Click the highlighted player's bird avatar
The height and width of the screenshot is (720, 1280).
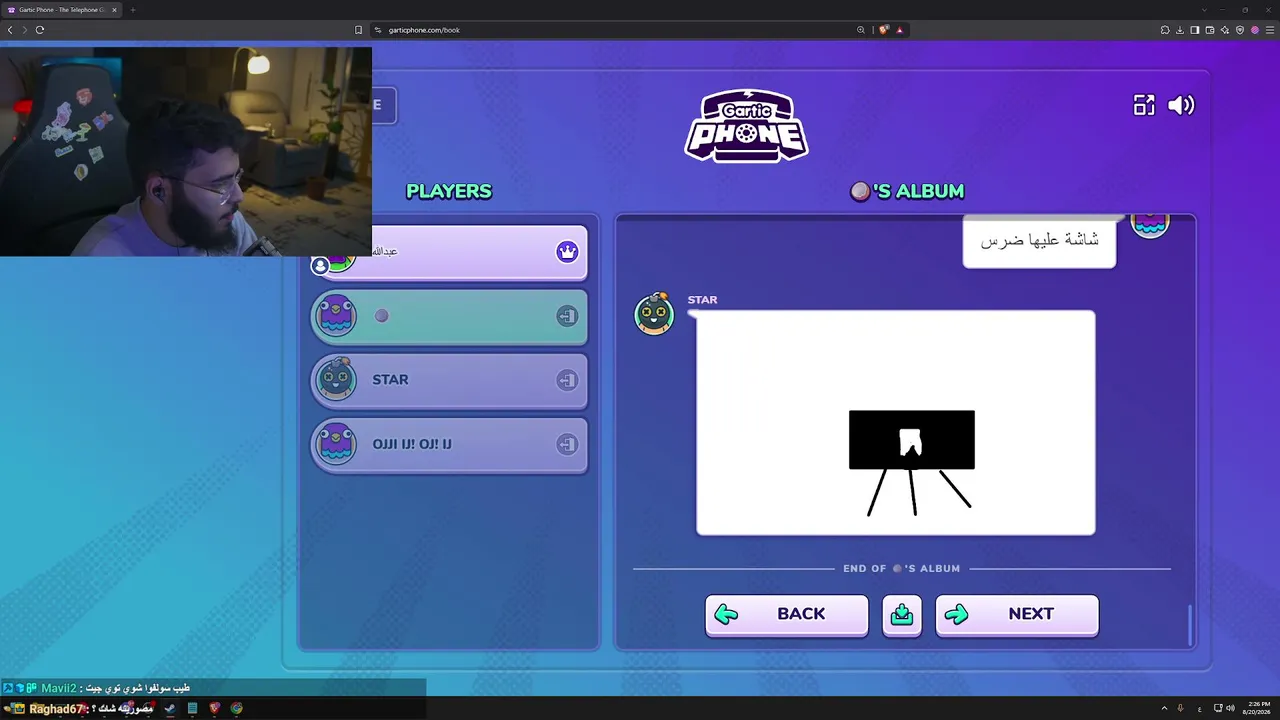click(x=336, y=315)
